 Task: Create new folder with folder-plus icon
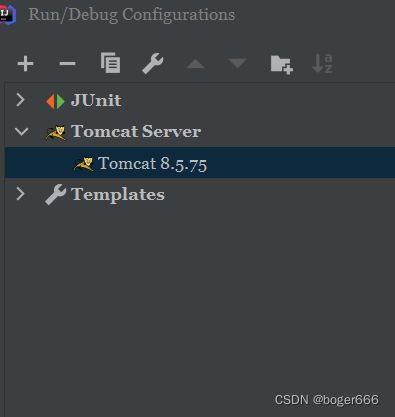[x=282, y=64]
